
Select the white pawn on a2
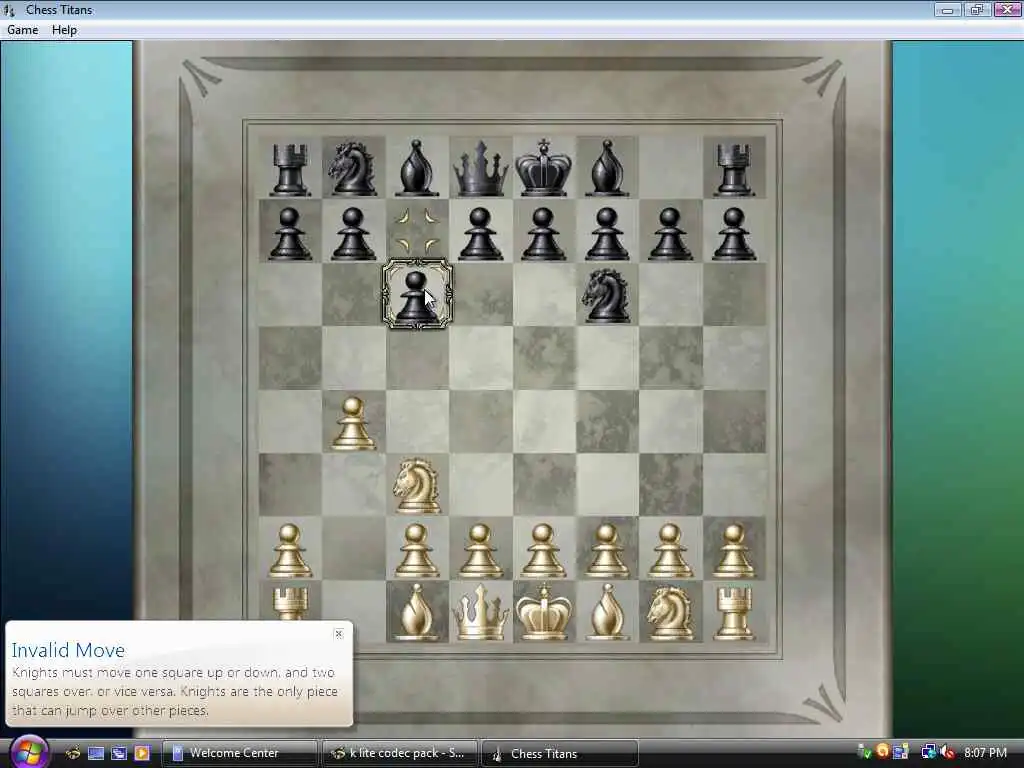[290, 551]
